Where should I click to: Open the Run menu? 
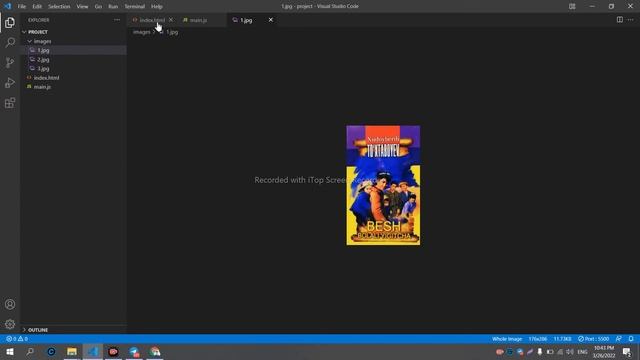click(x=113, y=7)
